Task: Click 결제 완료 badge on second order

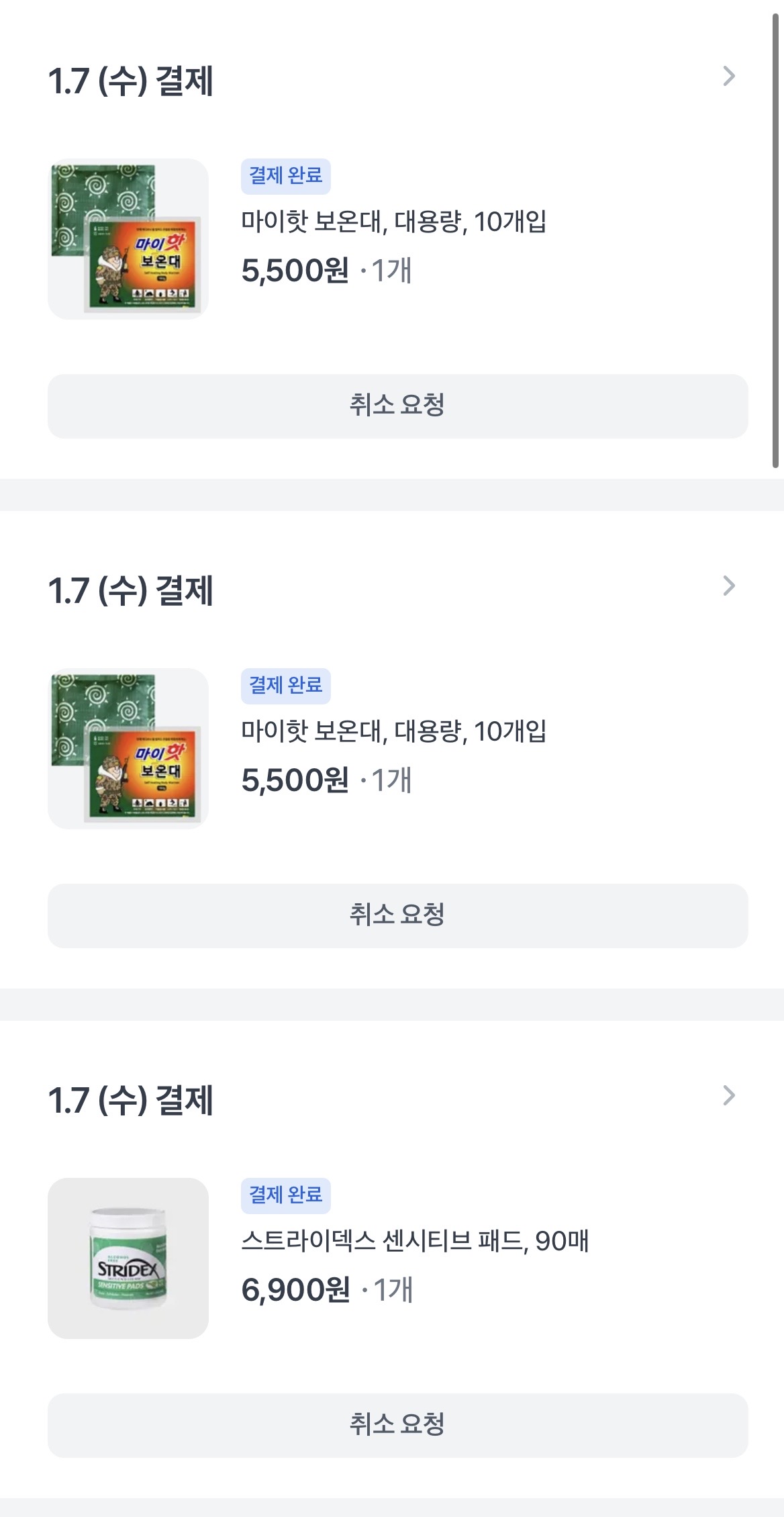Action: tap(286, 686)
